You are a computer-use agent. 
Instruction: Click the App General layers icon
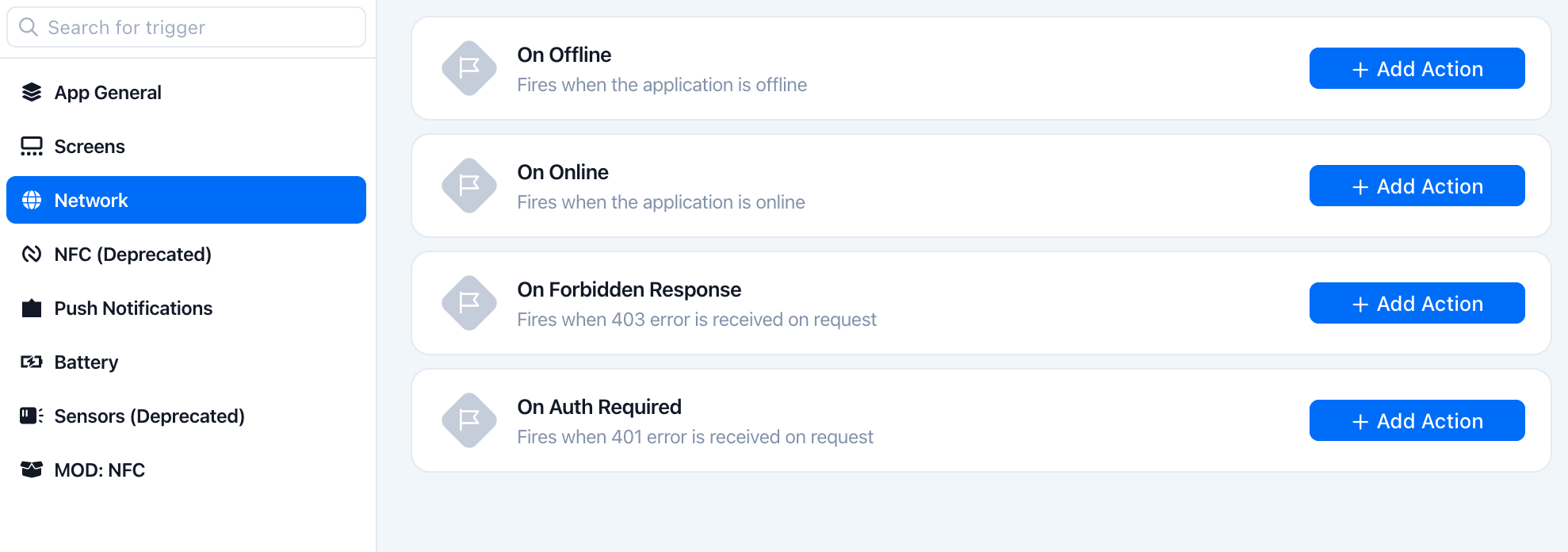coord(32,93)
